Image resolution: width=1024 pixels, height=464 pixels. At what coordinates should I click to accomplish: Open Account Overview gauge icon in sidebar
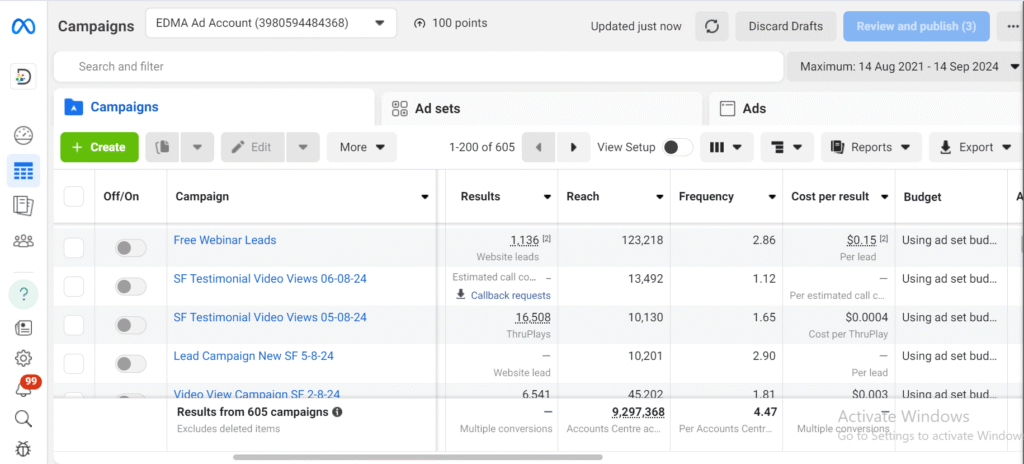click(x=23, y=136)
